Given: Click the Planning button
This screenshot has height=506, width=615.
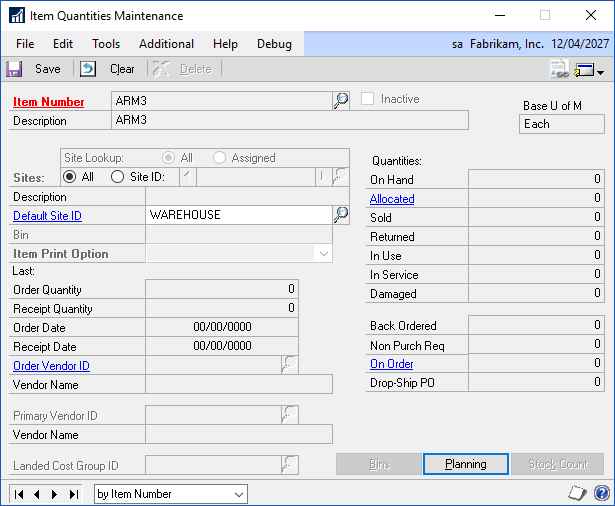Looking at the screenshot, I should click(x=466, y=464).
